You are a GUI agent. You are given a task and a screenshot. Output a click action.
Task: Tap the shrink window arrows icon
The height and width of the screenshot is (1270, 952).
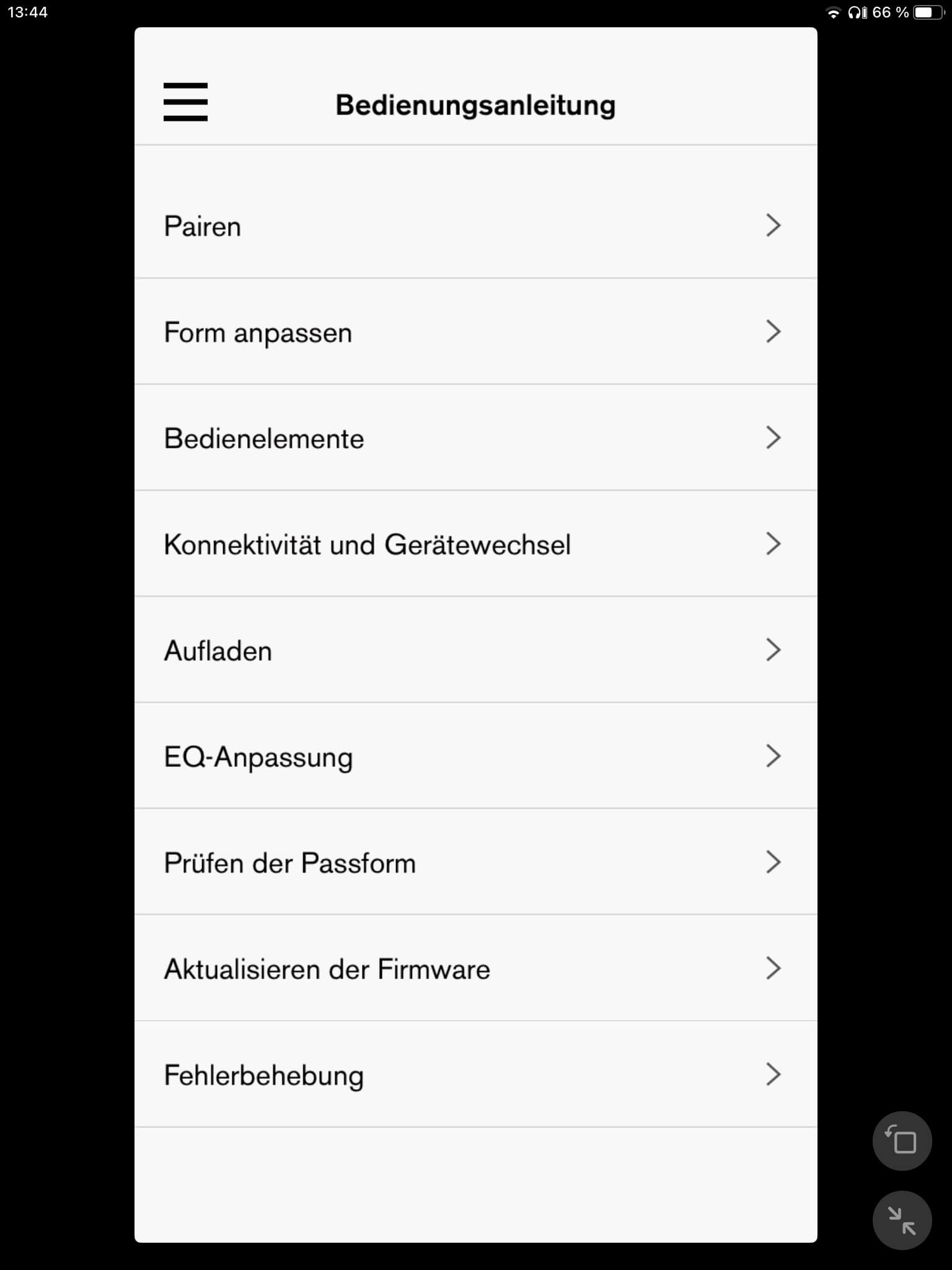click(902, 1220)
